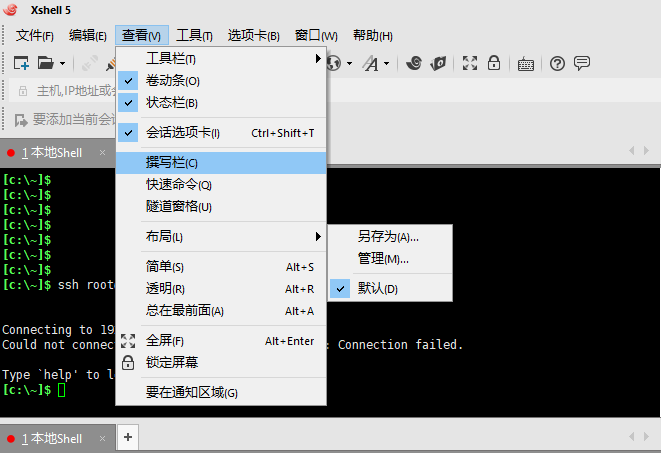Choose 透明(R) transparent mode
The height and width of the screenshot is (453, 661).
click(221, 289)
